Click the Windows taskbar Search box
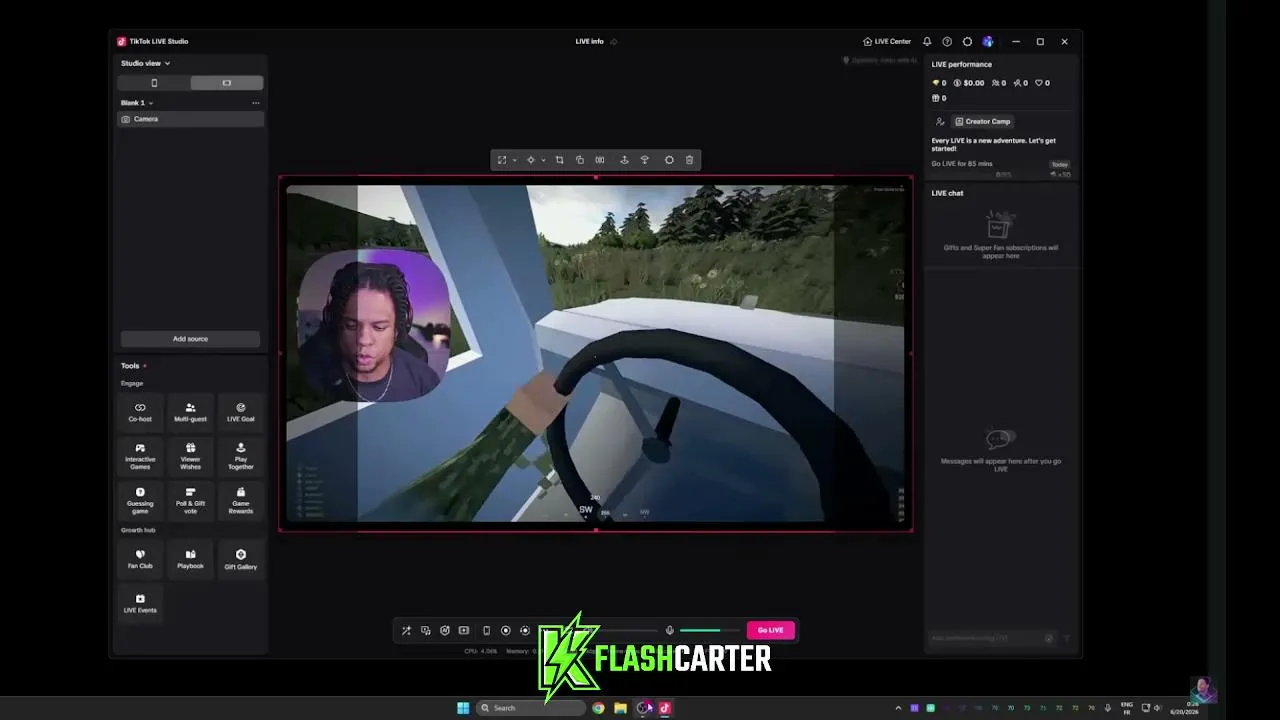The width and height of the screenshot is (1280, 720). pyautogui.click(x=531, y=708)
